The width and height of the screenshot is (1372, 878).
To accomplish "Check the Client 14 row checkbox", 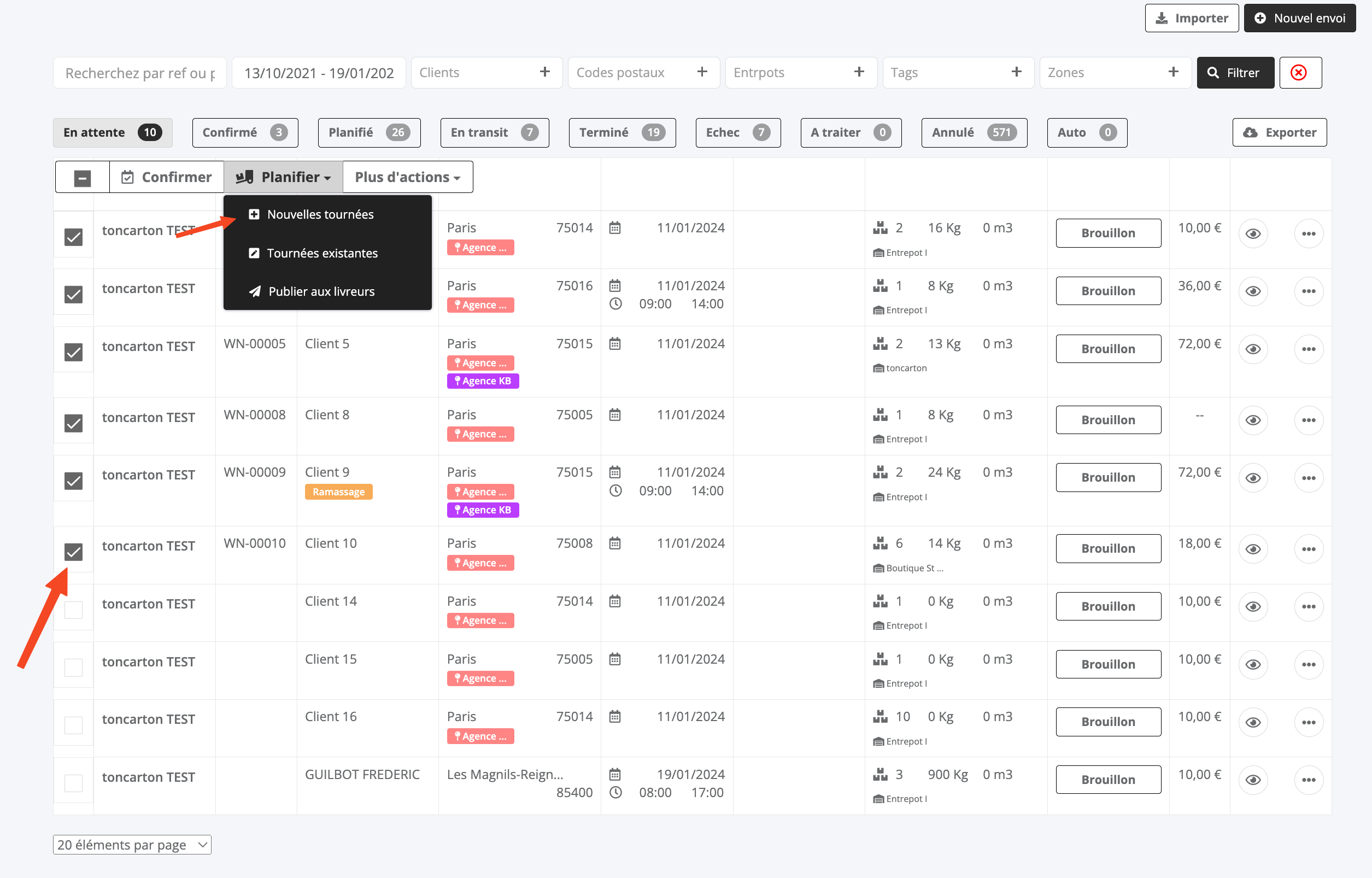I will (x=74, y=610).
